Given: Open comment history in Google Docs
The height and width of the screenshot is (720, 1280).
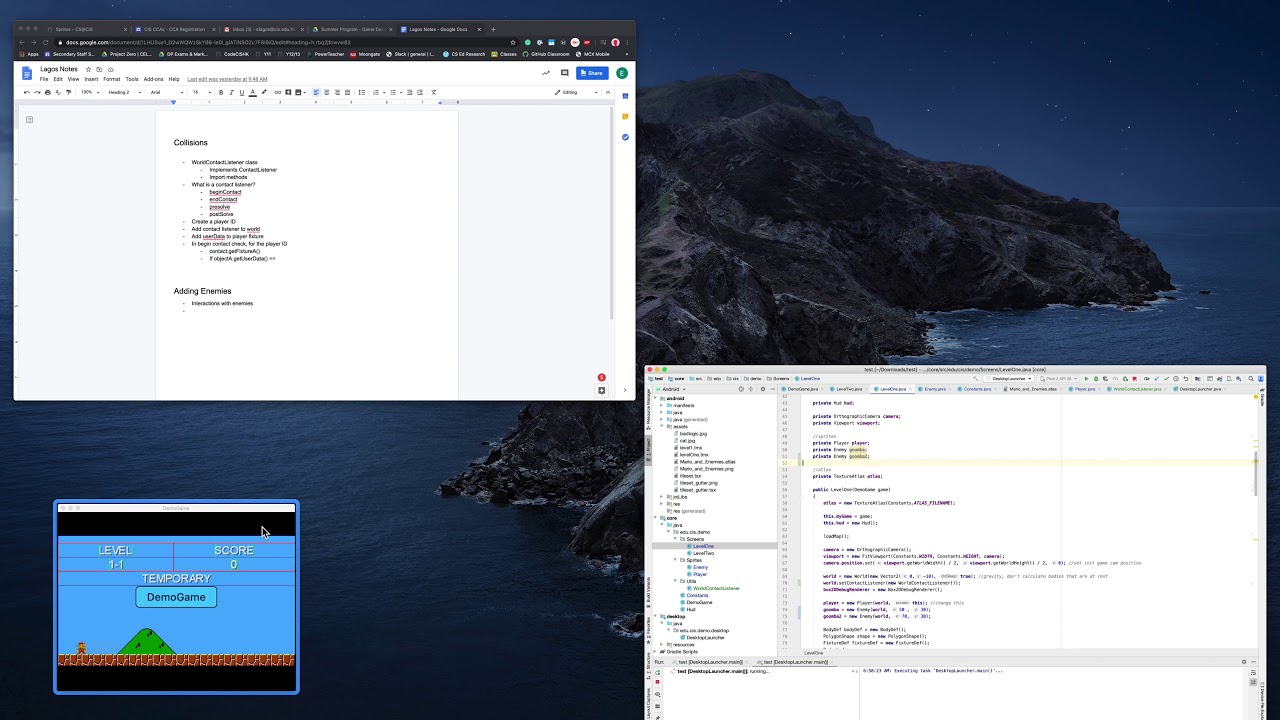Looking at the screenshot, I should (x=564, y=73).
